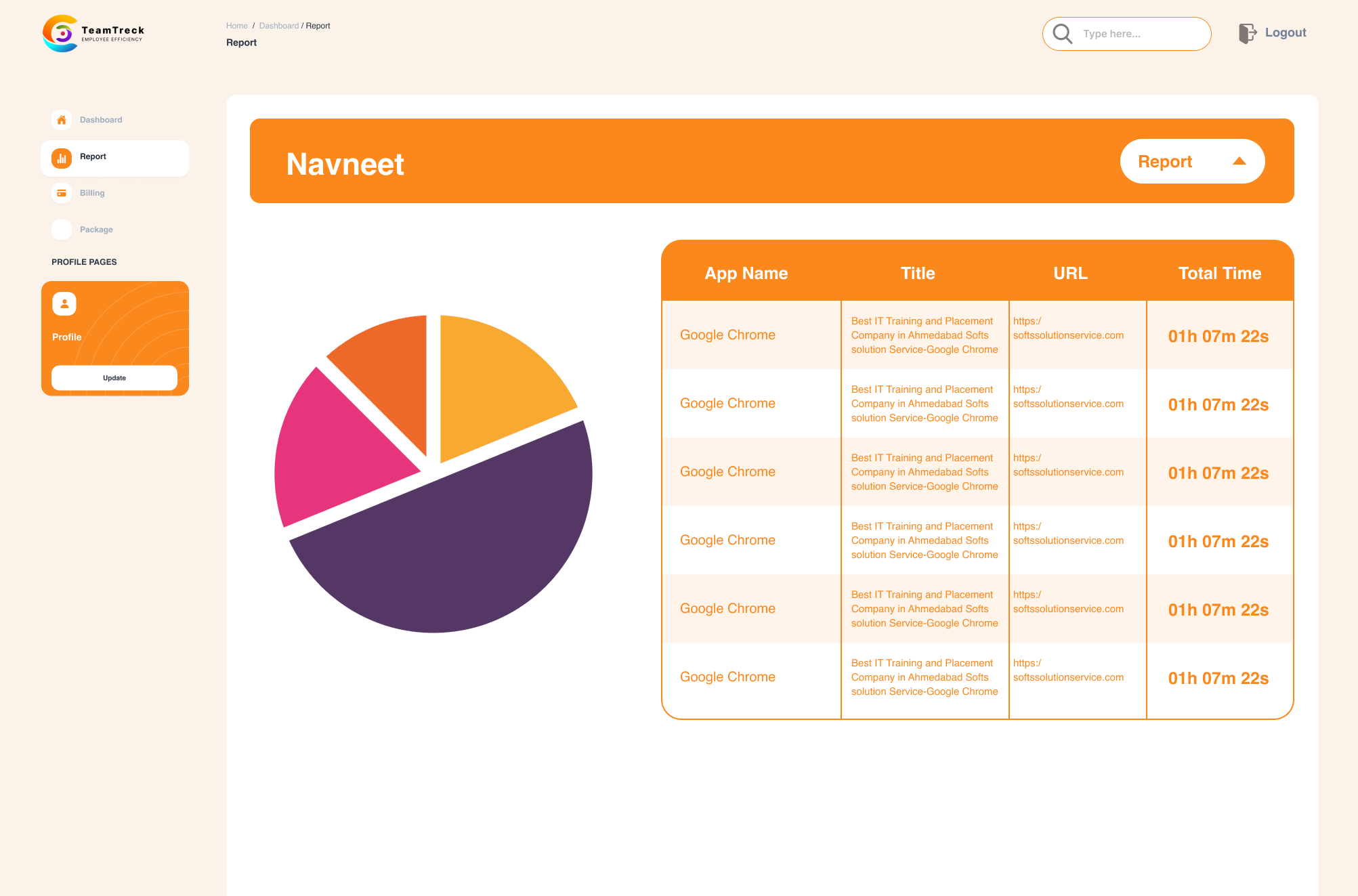
Task: Click the Report bar chart icon
Action: click(62, 158)
